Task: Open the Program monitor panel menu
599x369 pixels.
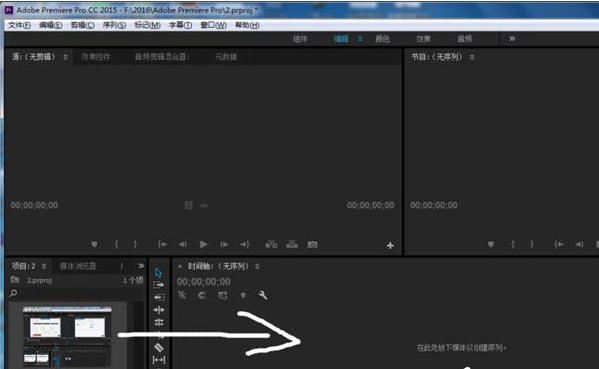Action: (472, 57)
